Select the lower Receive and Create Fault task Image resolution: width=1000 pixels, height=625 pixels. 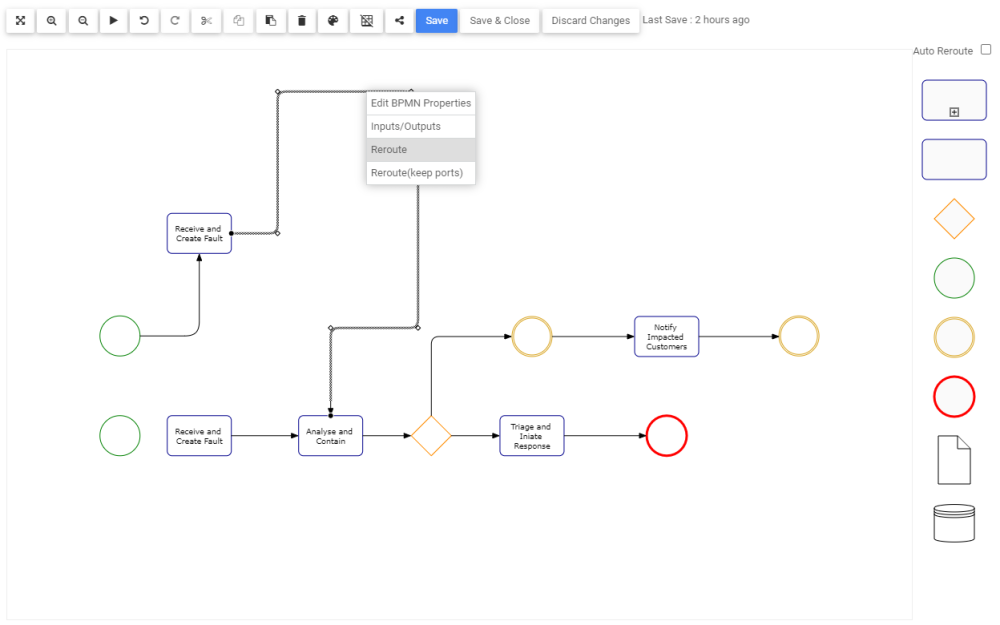[199, 436]
